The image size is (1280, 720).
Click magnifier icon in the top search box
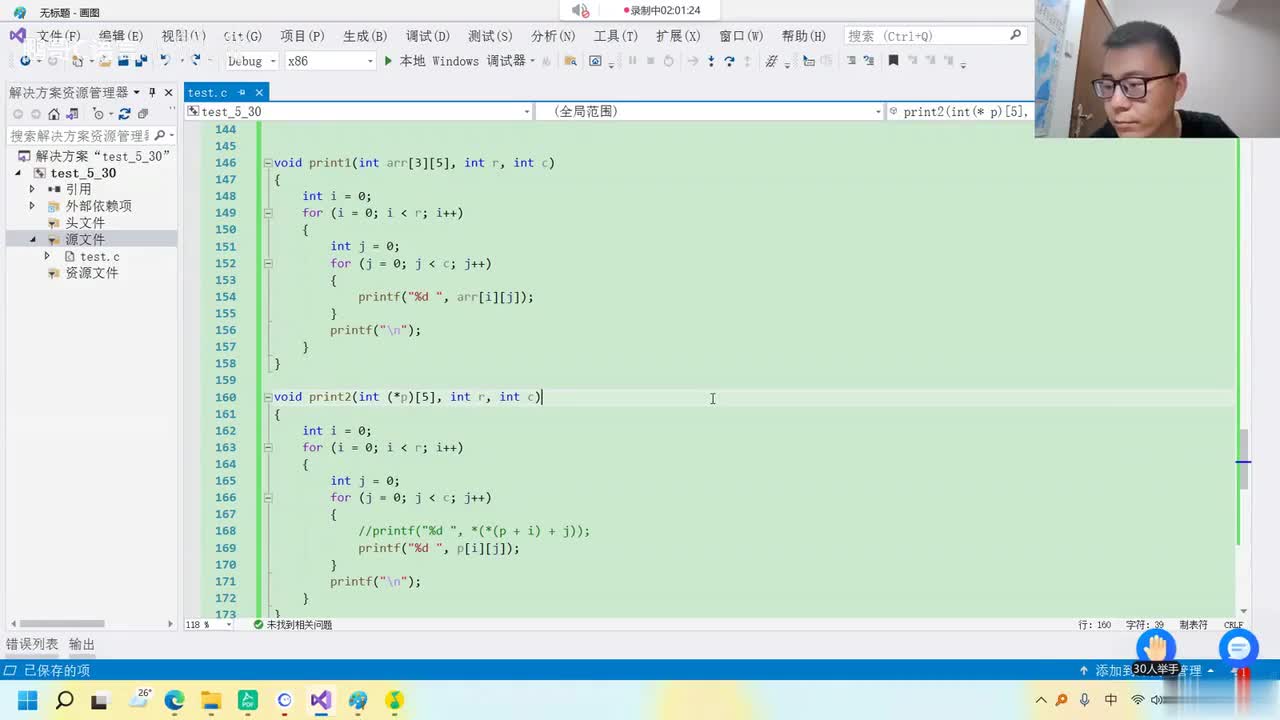[1016, 35]
